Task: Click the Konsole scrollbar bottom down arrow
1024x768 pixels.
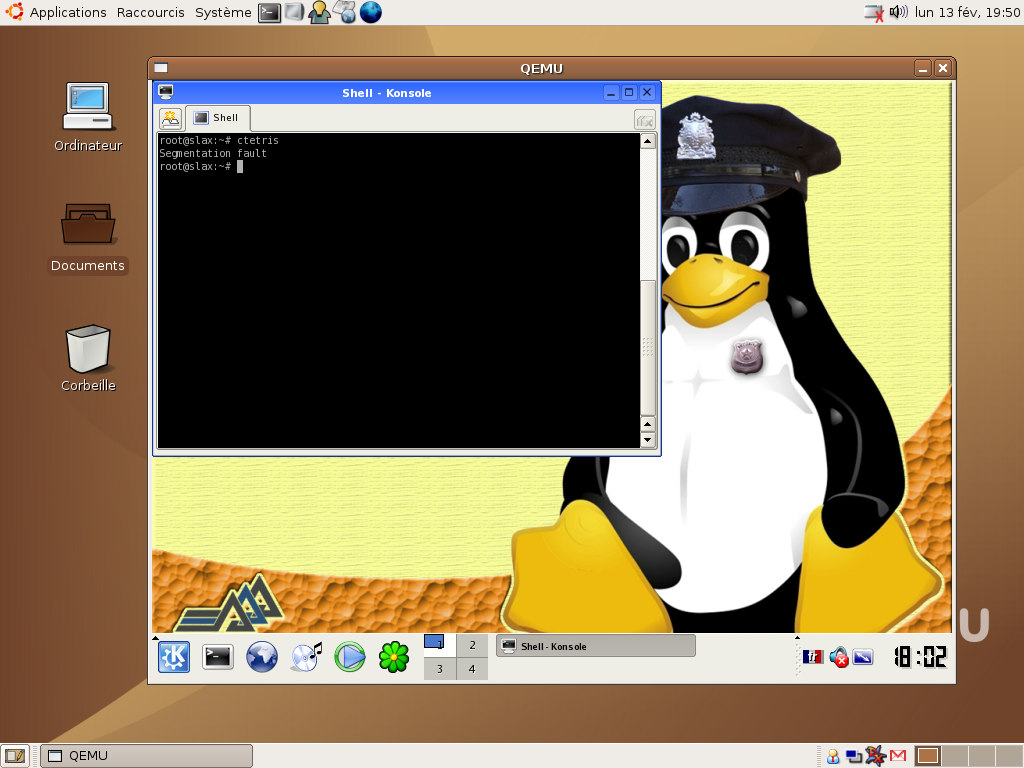Action: (647, 440)
